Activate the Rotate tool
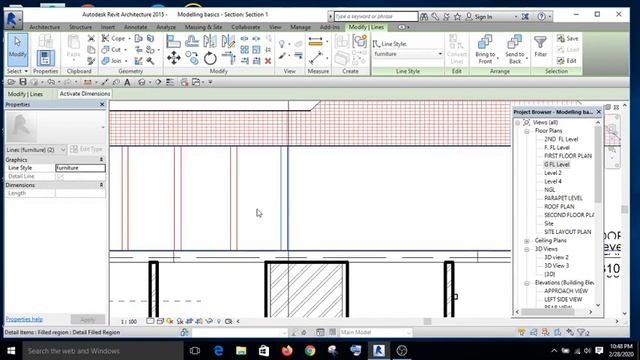The image size is (640, 360). click(x=210, y=58)
